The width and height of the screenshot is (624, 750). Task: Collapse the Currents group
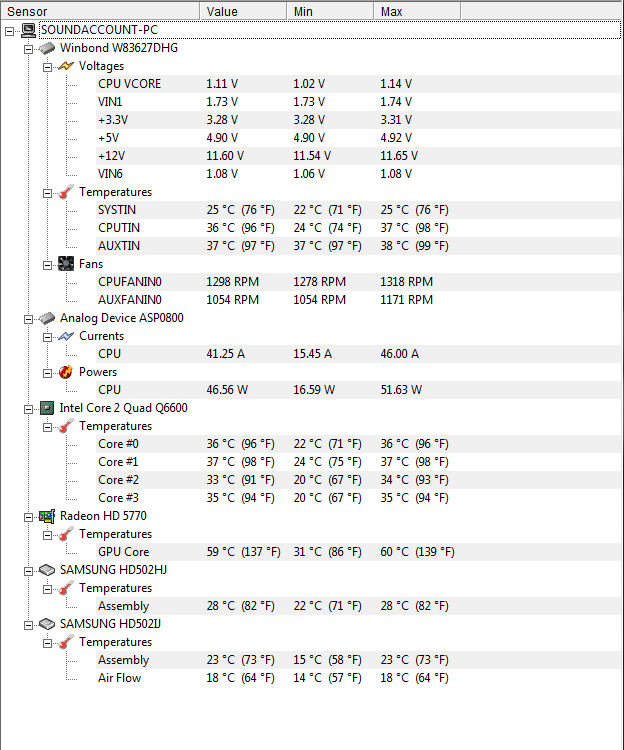[47, 337]
